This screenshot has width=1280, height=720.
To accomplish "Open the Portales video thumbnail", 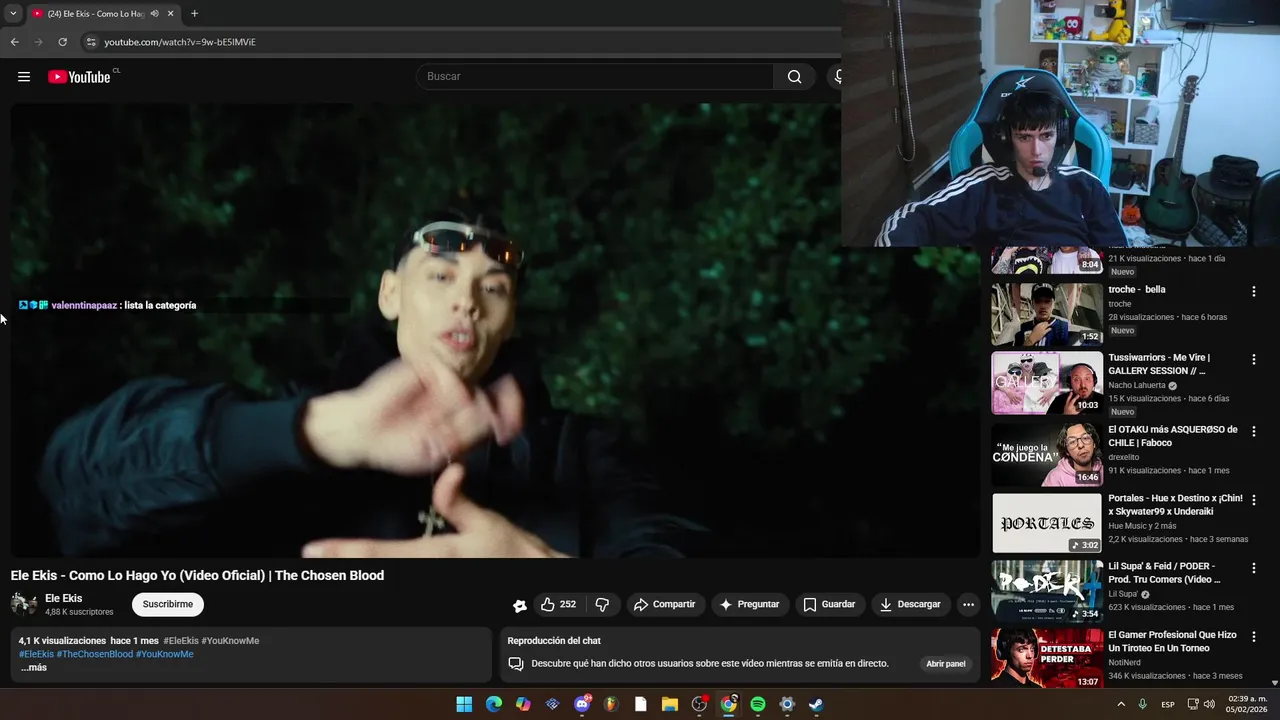I will pos(1047,522).
